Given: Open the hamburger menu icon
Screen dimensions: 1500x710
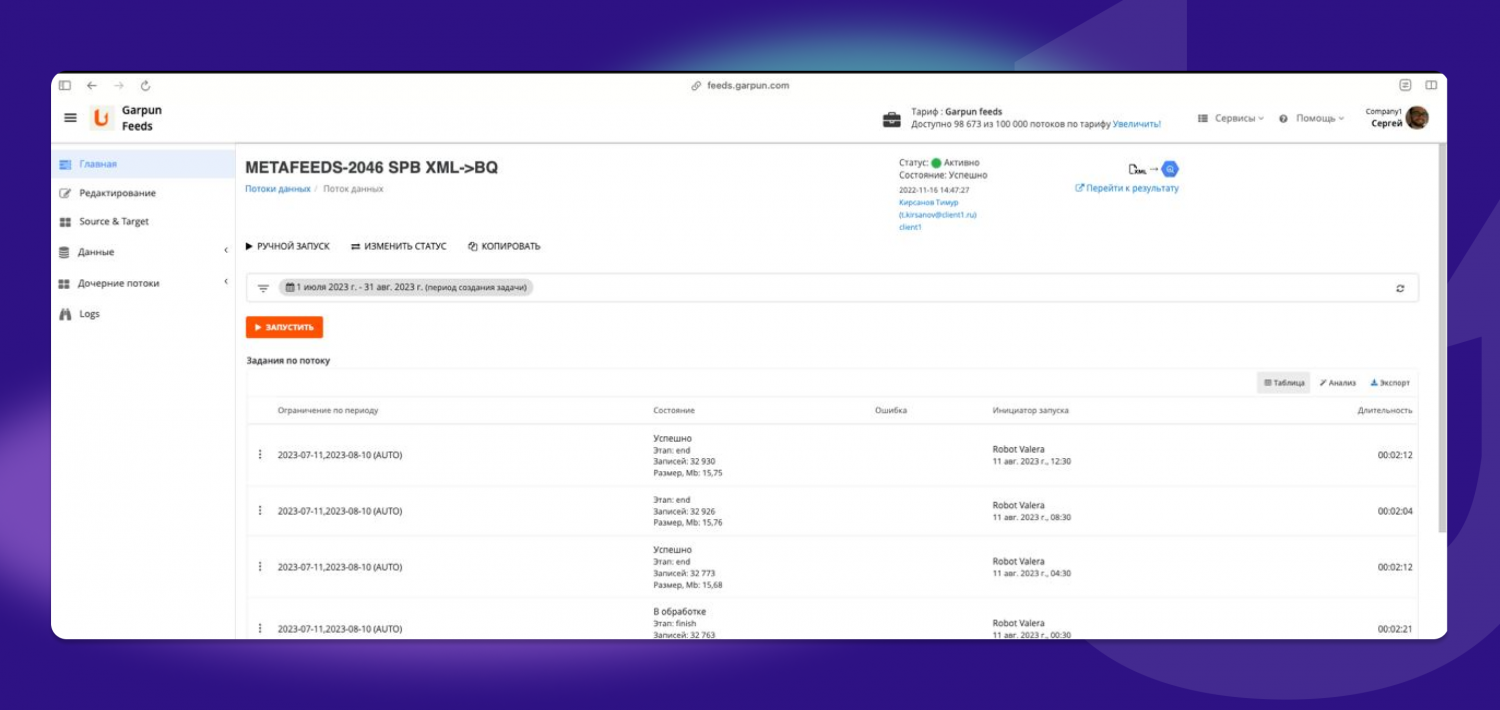Looking at the screenshot, I should coord(70,118).
